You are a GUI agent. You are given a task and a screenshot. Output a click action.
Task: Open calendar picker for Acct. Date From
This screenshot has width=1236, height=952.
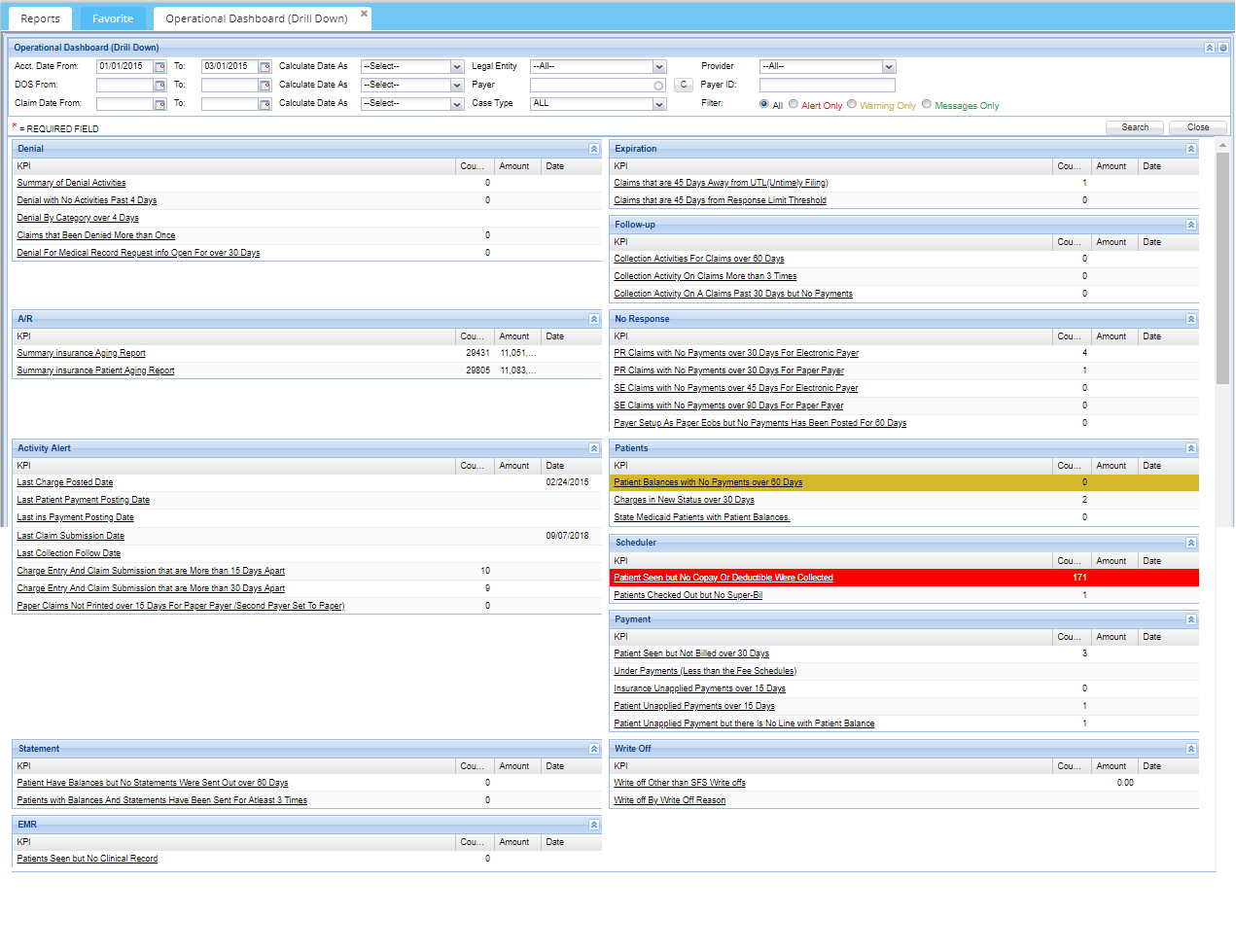160,67
